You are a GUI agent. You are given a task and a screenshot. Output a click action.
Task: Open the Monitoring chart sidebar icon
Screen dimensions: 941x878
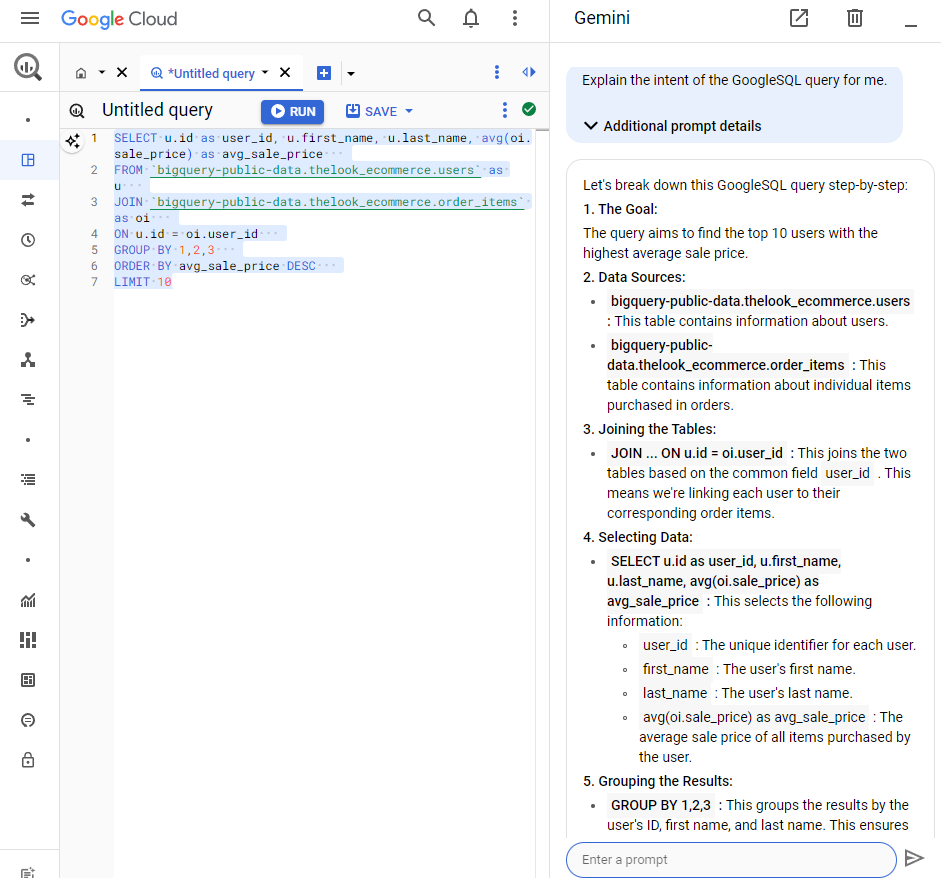click(x=28, y=600)
